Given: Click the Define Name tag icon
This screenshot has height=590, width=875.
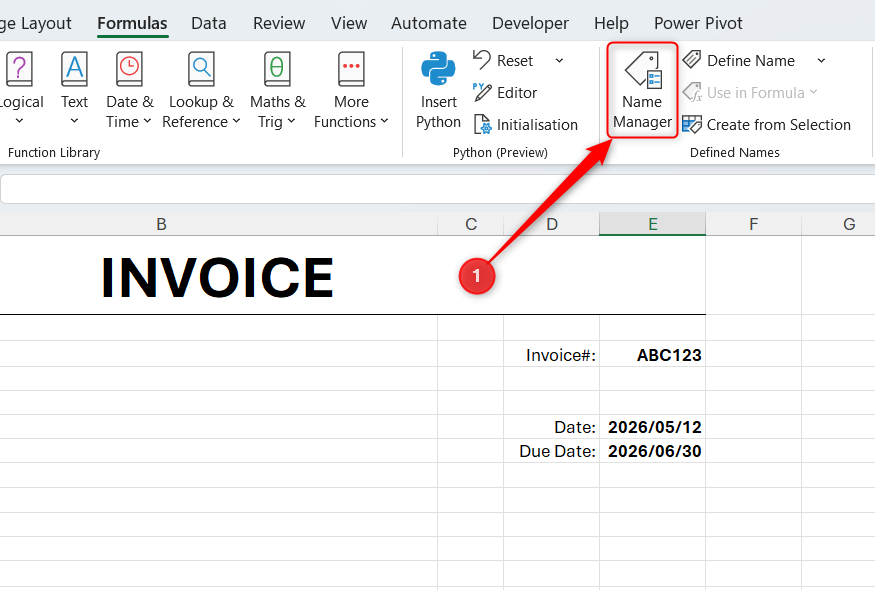Looking at the screenshot, I should coord(692,60).
